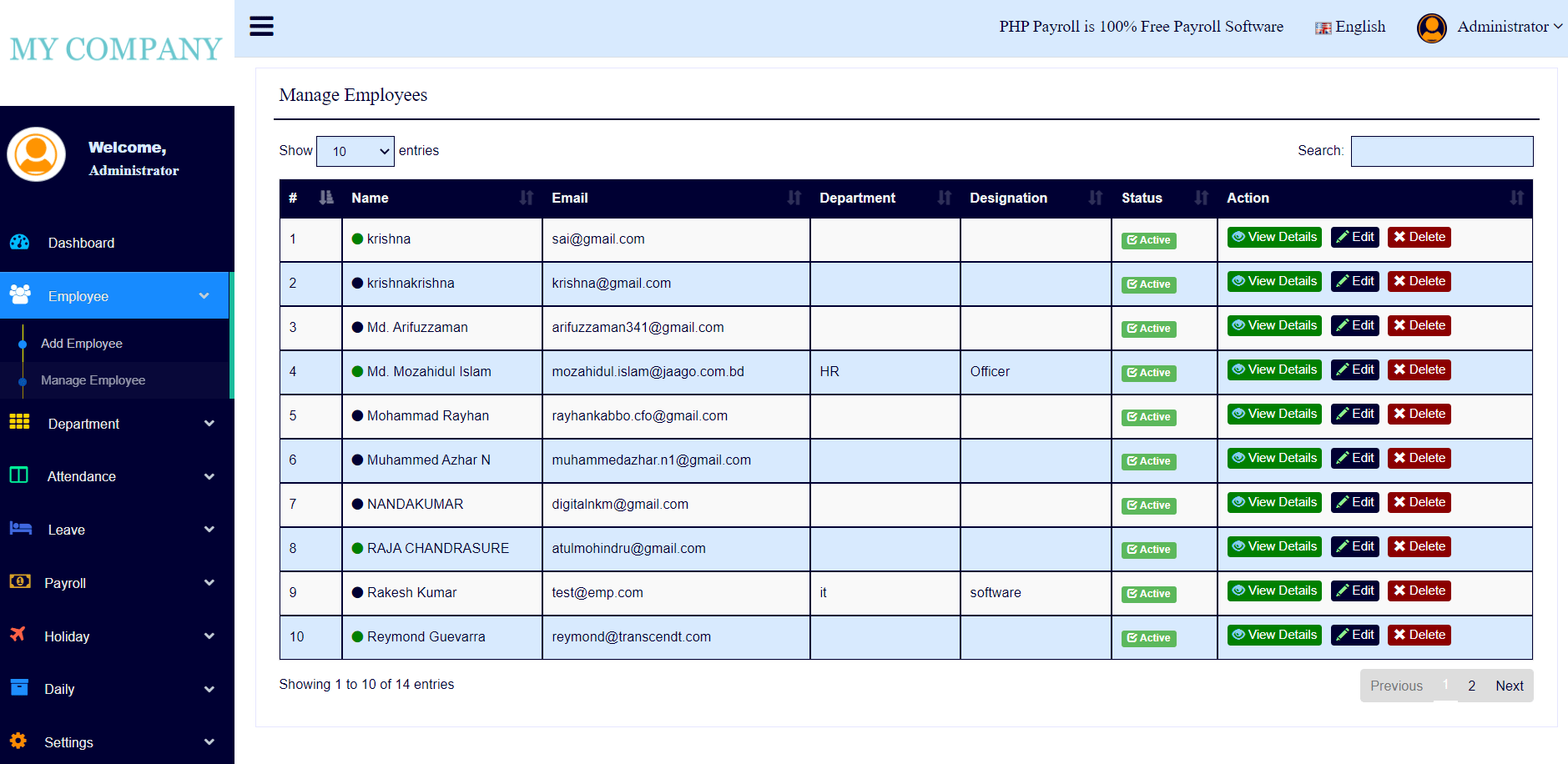The width and height of the screenshot is (1568, 764).
Task: Select Manage Employee in sidebar
Action: click(92, 379)
